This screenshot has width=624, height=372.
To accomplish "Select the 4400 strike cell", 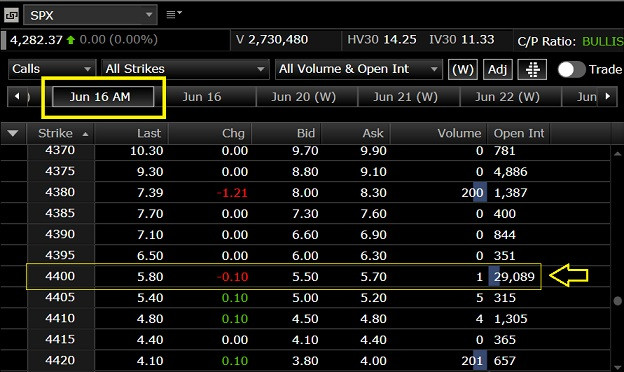I will tap(60, 276).
